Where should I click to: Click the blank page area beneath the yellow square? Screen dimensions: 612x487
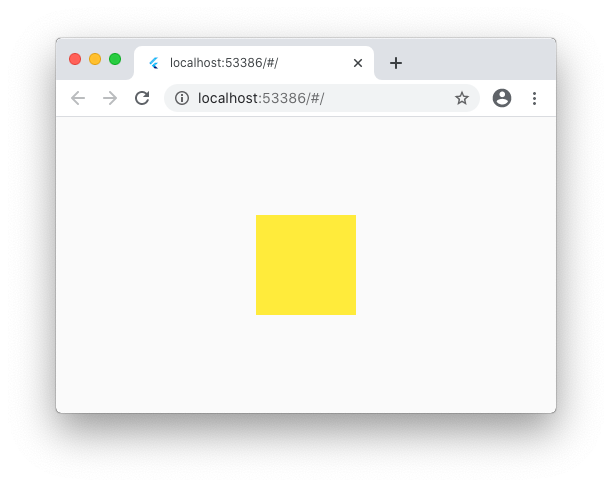point(306,363)
